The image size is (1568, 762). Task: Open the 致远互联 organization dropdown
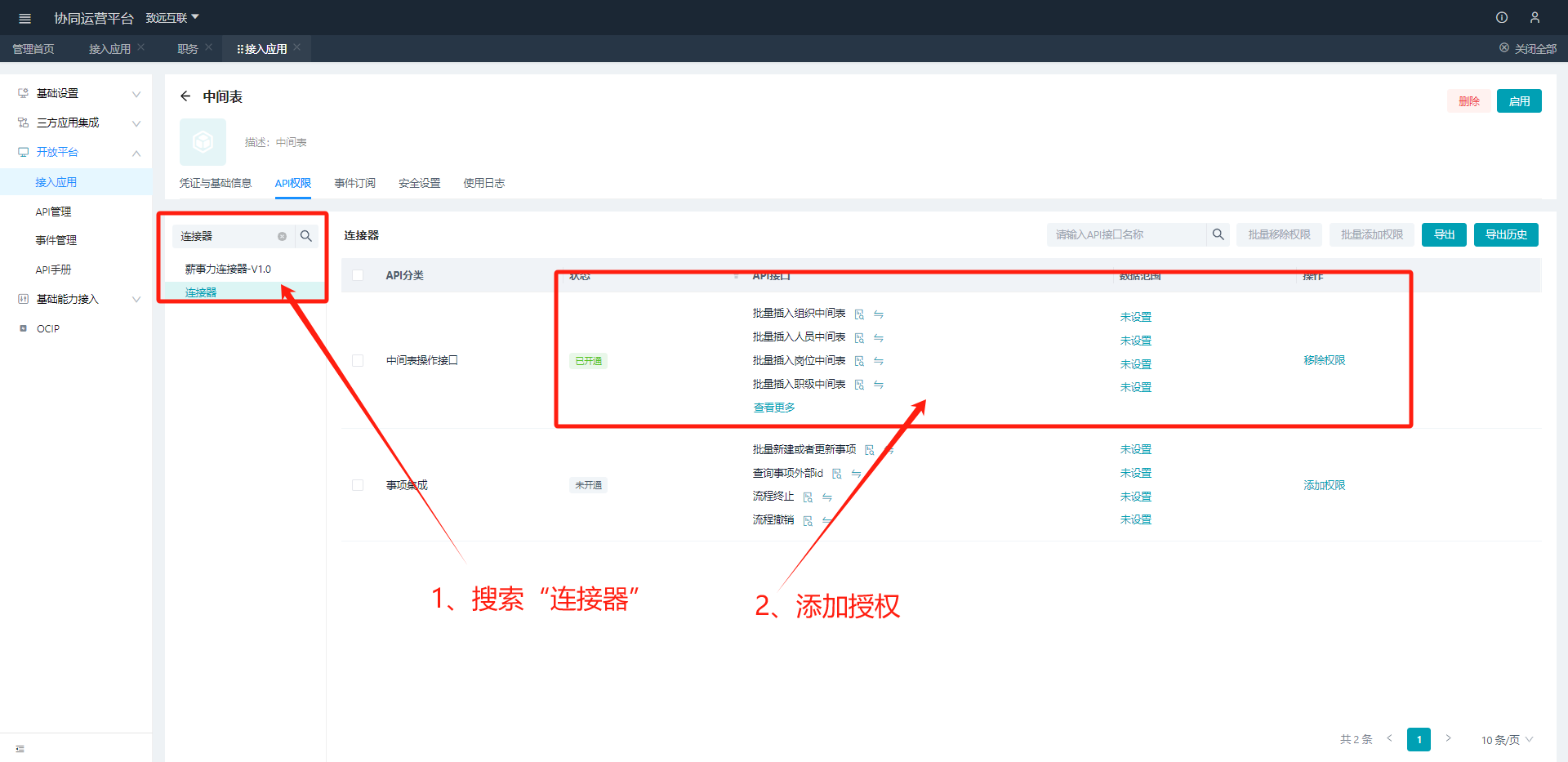pos(172,18)
